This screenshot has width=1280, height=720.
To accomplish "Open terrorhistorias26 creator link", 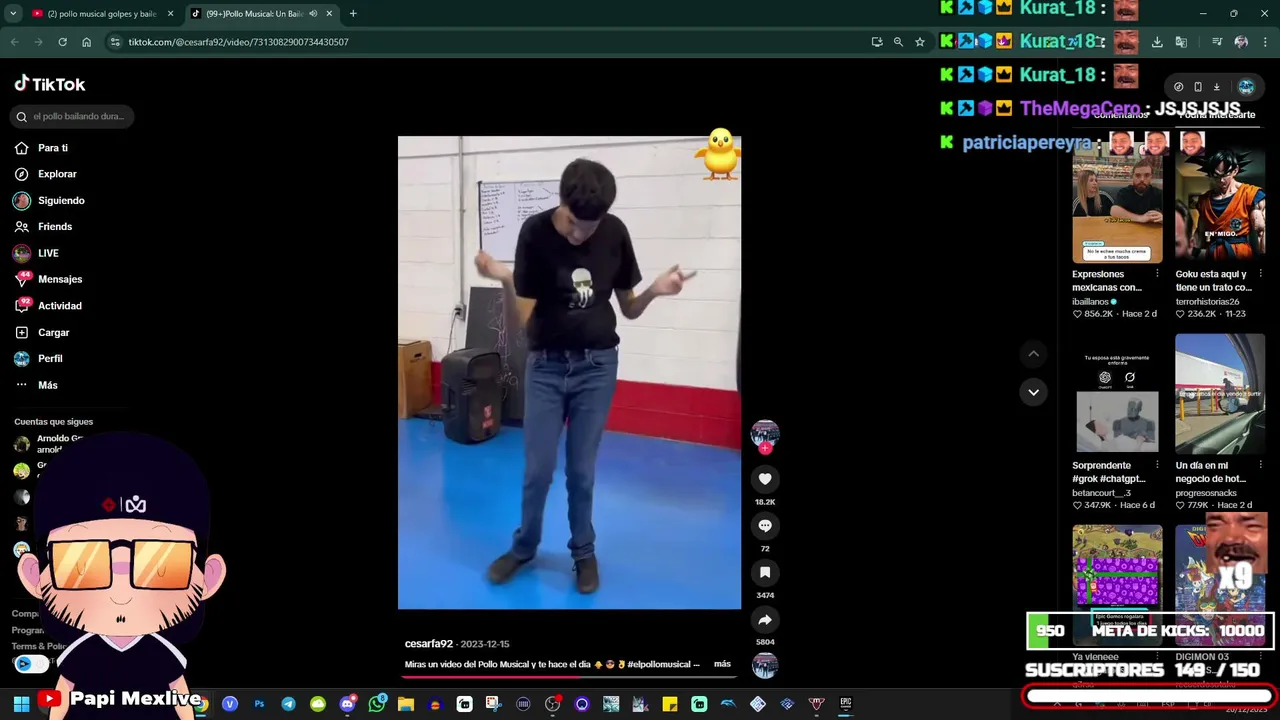I will point(1207,301).
